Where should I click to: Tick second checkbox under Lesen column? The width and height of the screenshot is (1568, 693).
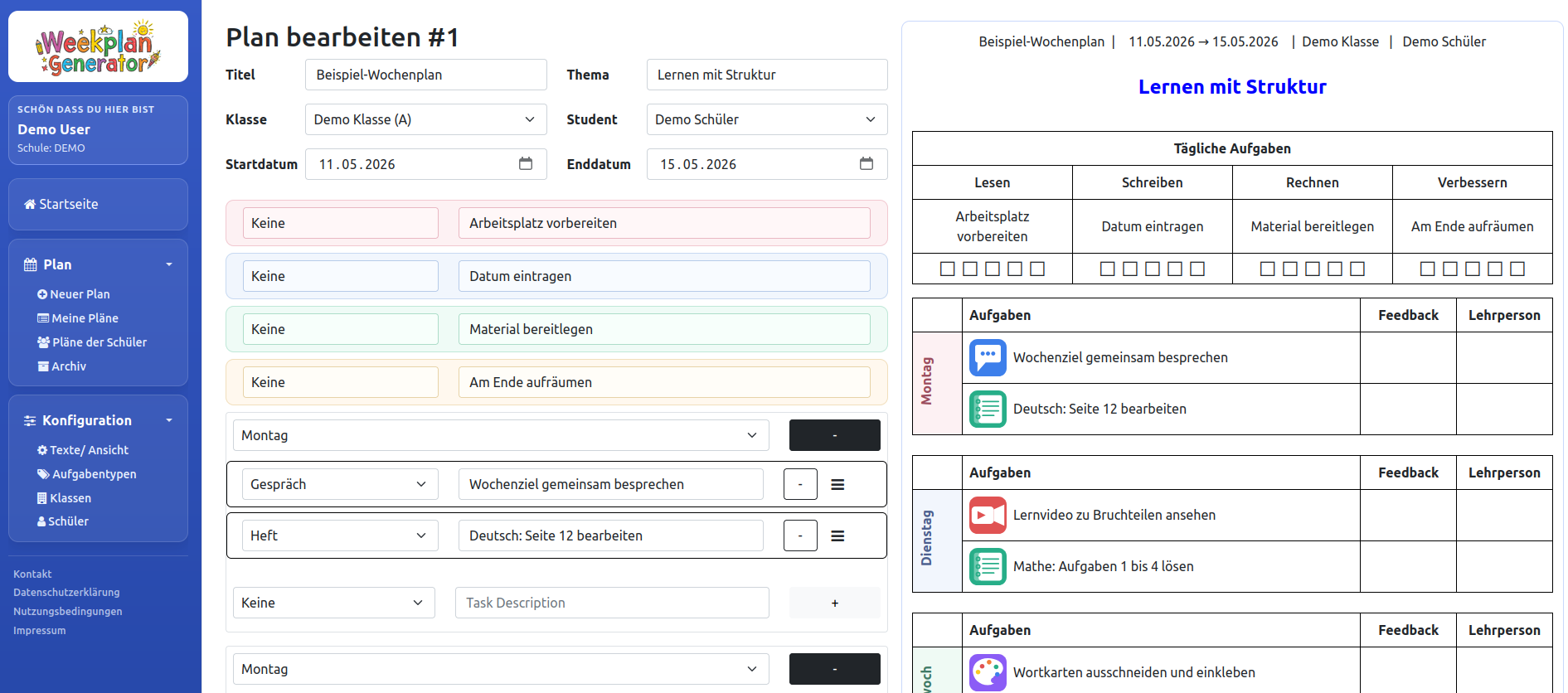(x=970, y=269)
